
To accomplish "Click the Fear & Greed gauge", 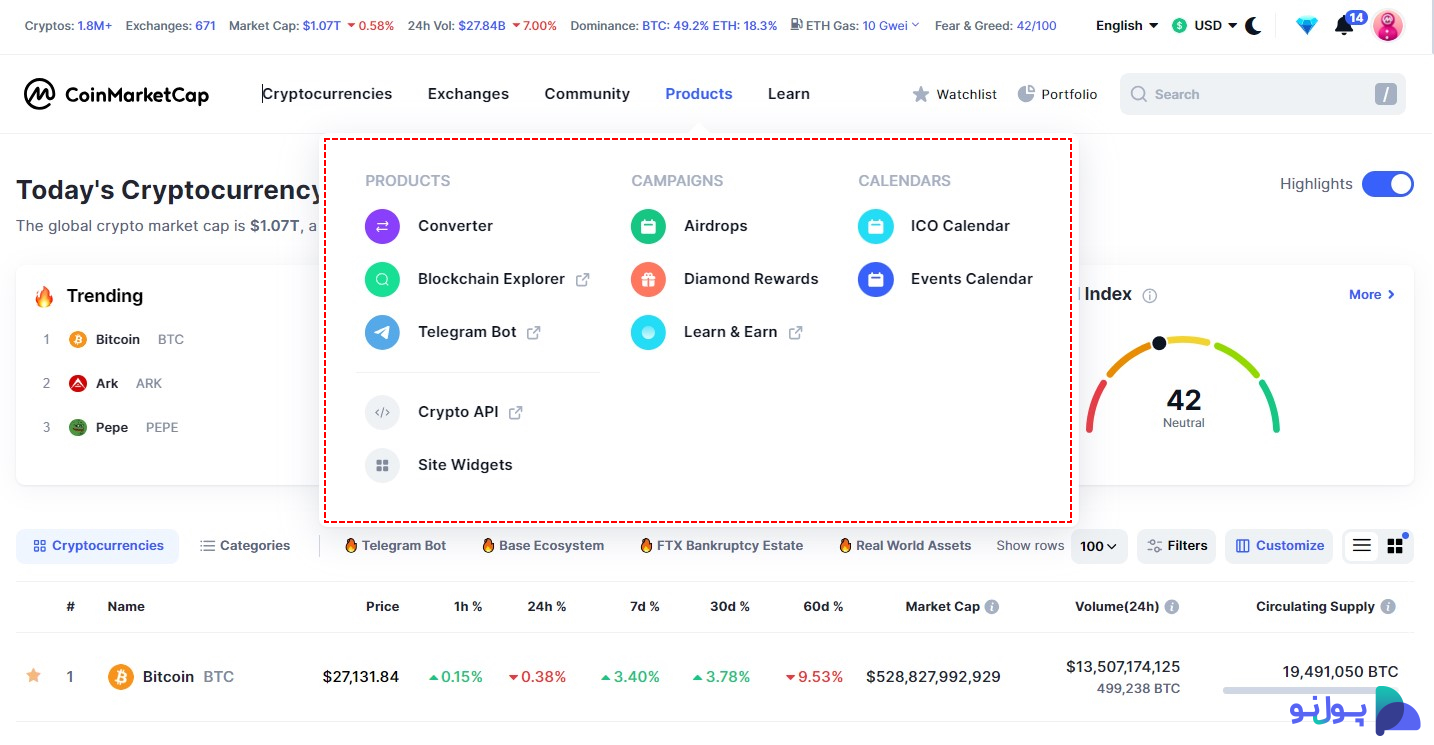I will pos(1183,385).
